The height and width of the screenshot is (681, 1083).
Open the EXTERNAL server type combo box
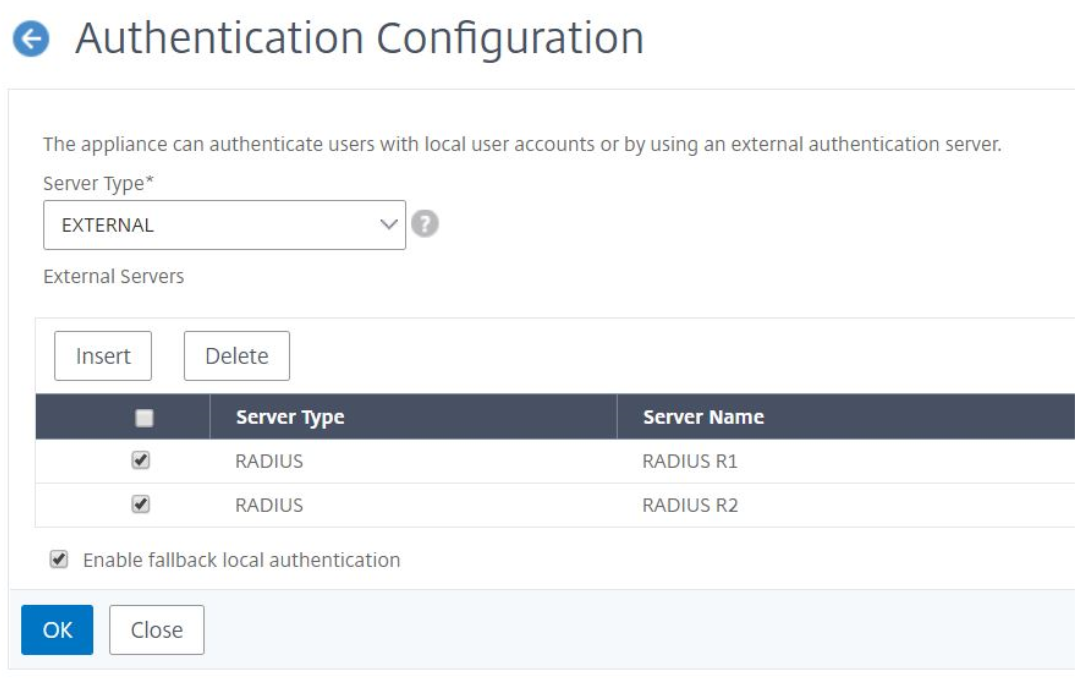[224, 225]
